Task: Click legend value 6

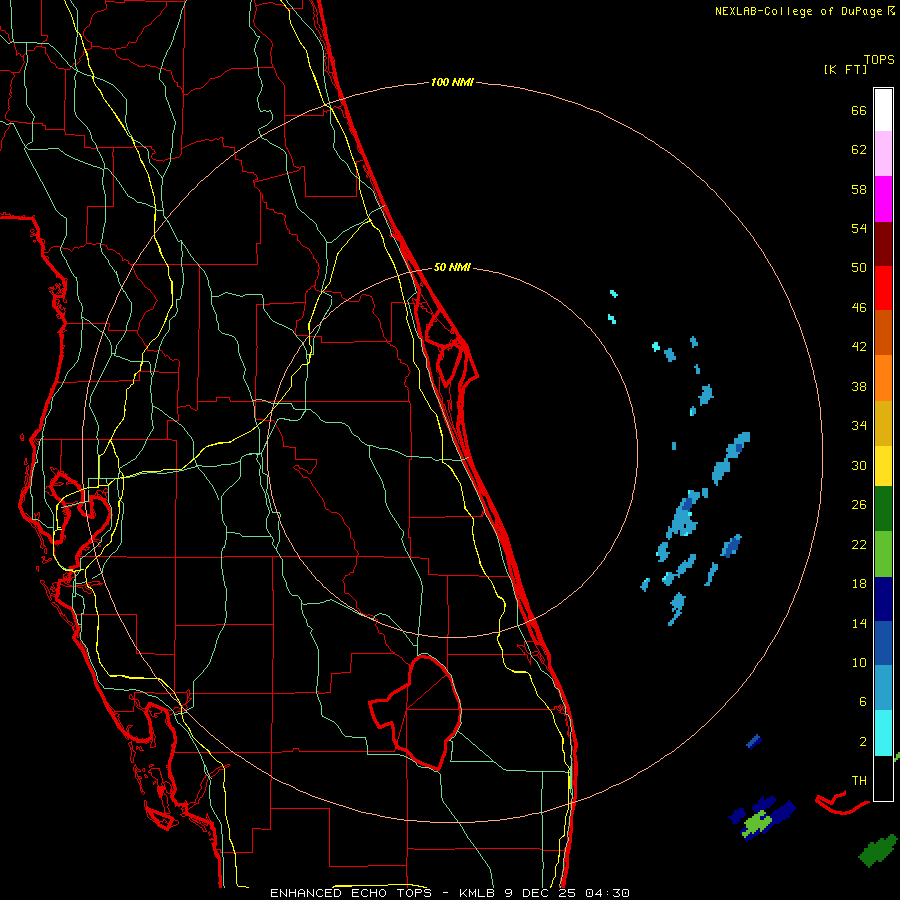Action: pyautogui.click(x=863, y=702)
